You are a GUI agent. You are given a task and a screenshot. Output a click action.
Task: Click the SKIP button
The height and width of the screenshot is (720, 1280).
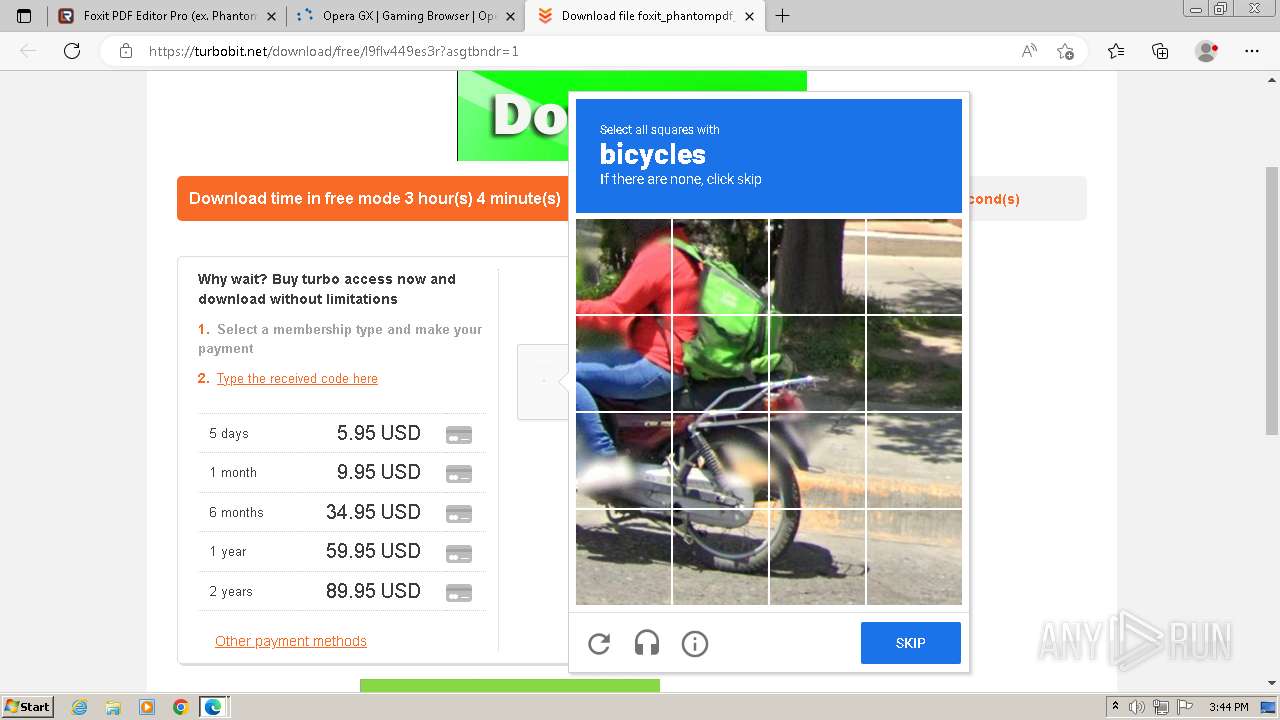click(x=910, y=643)
